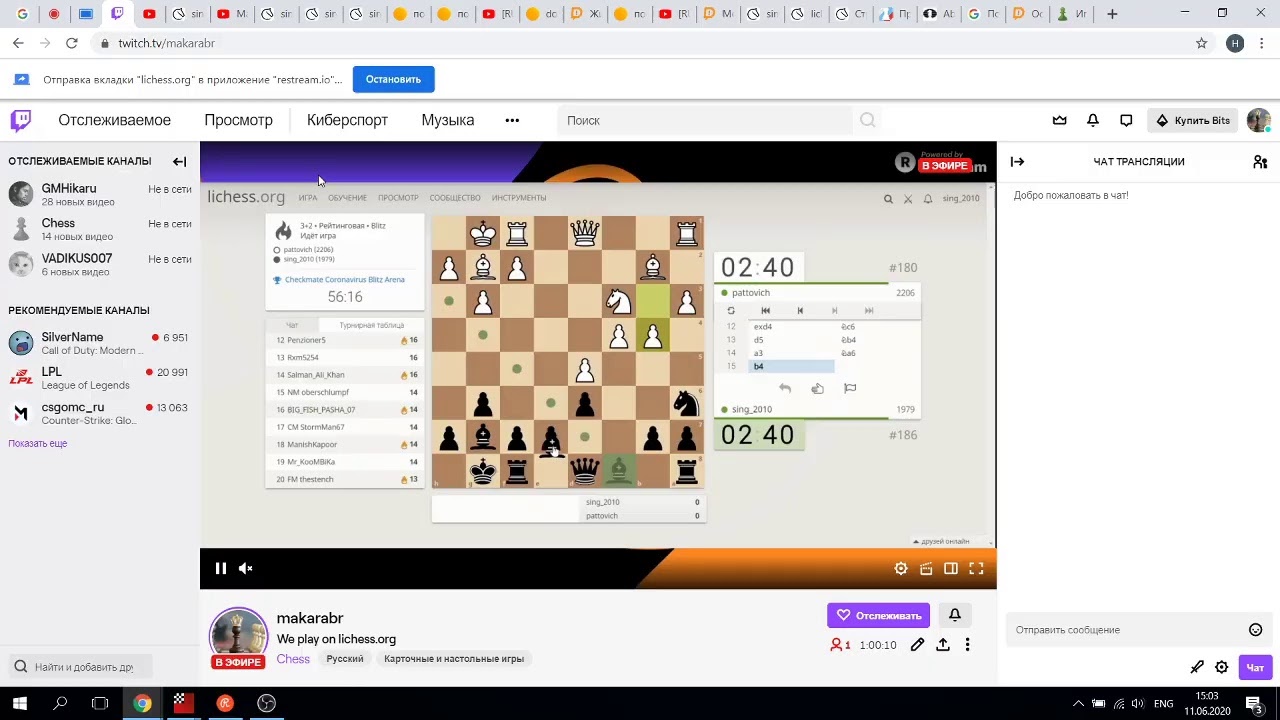Open the Twitch home logo
1280x720 pixels.
[20, 120]
